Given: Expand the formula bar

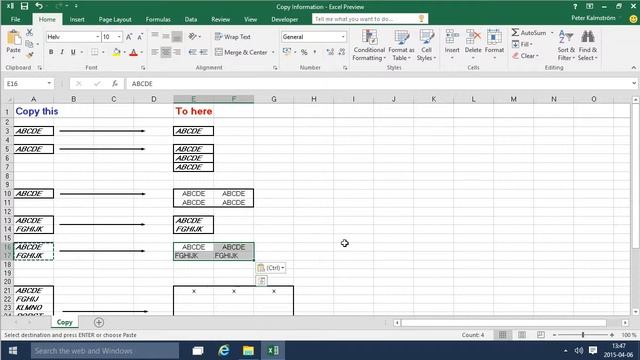Looking at the screenshot, I should pos(634,83).
